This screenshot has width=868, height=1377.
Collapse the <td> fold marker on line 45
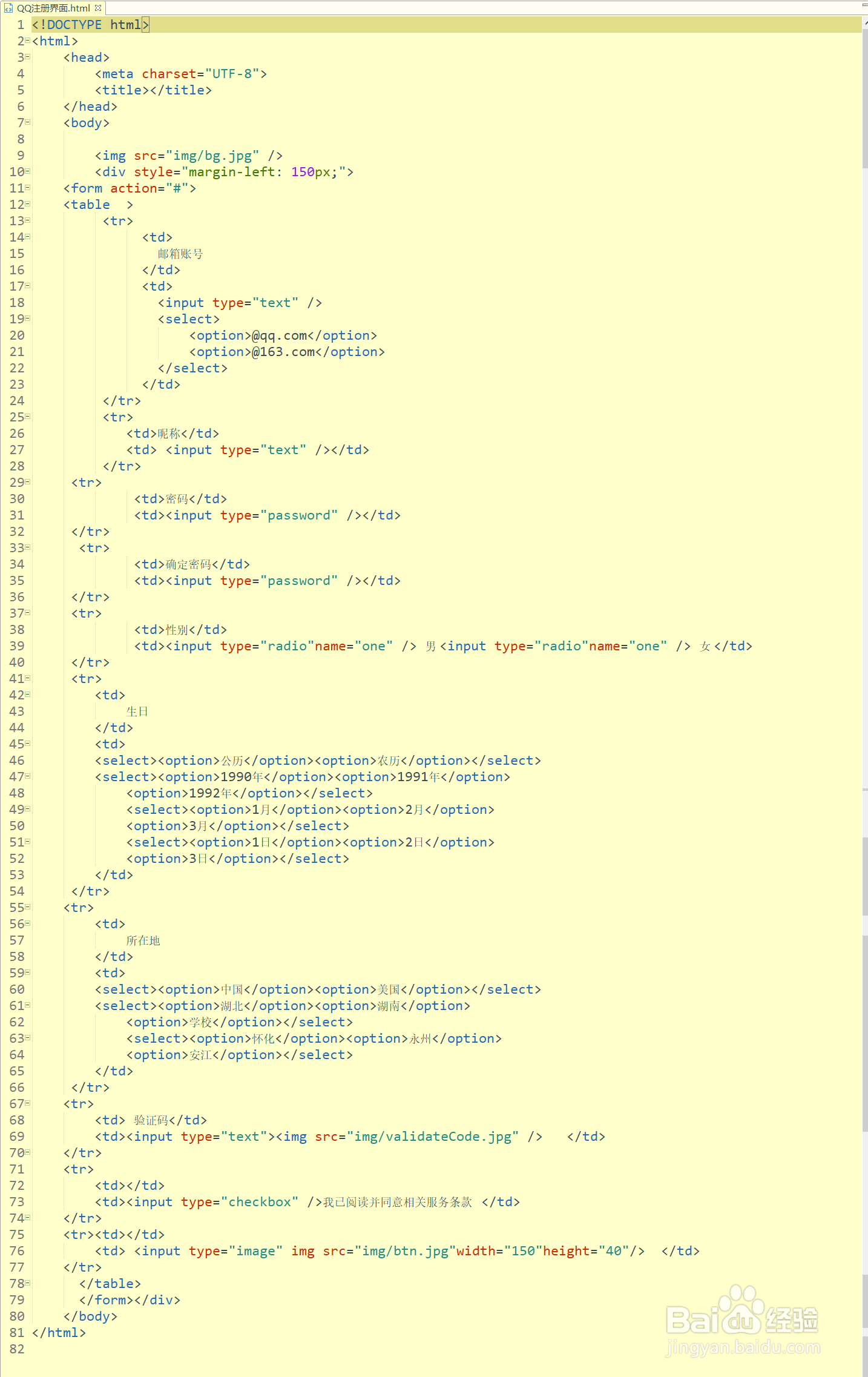[28, 743]
